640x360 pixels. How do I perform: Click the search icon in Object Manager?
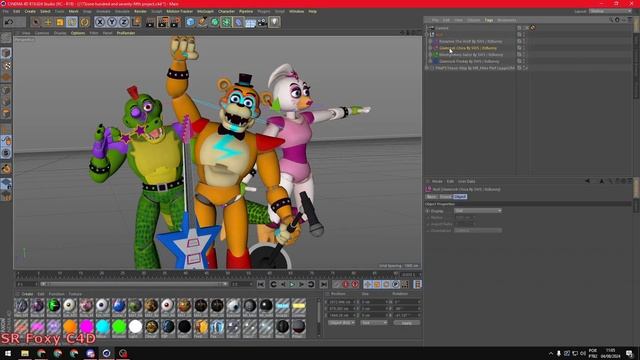click(x=611, y=20)
